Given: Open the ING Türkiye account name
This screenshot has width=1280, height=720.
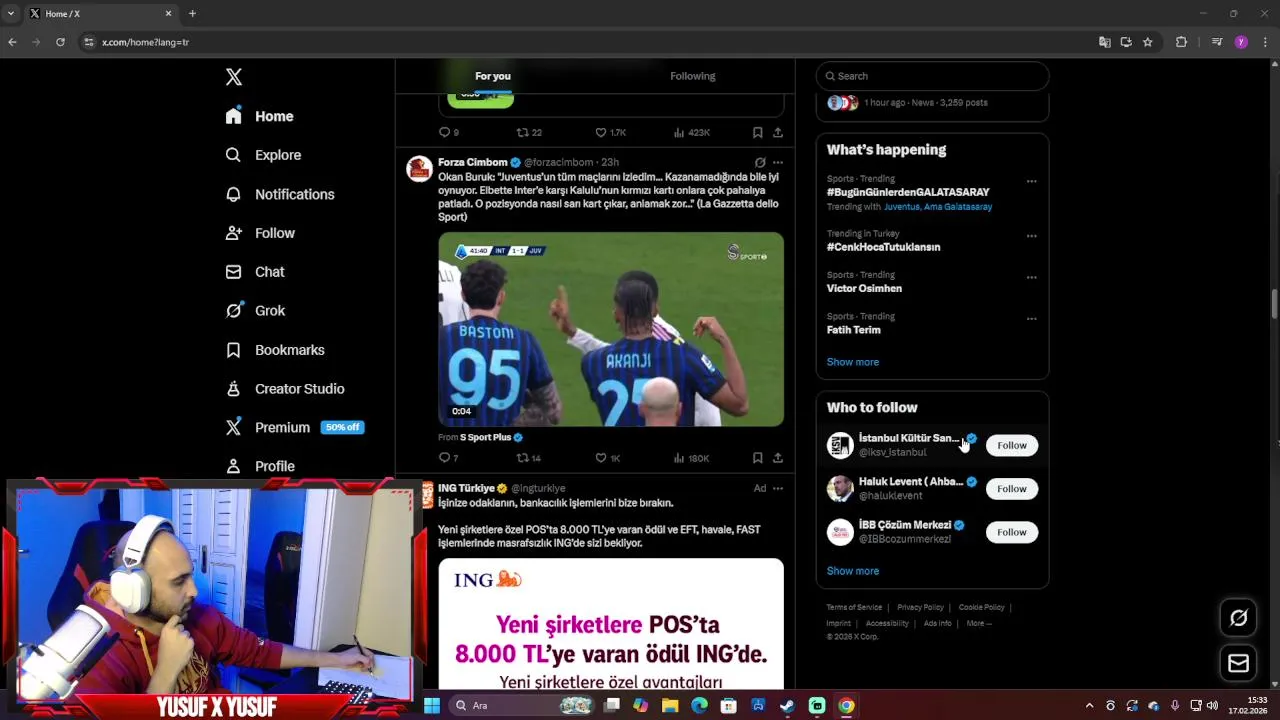Looking at the screenshot, I should tap(466, 488).
